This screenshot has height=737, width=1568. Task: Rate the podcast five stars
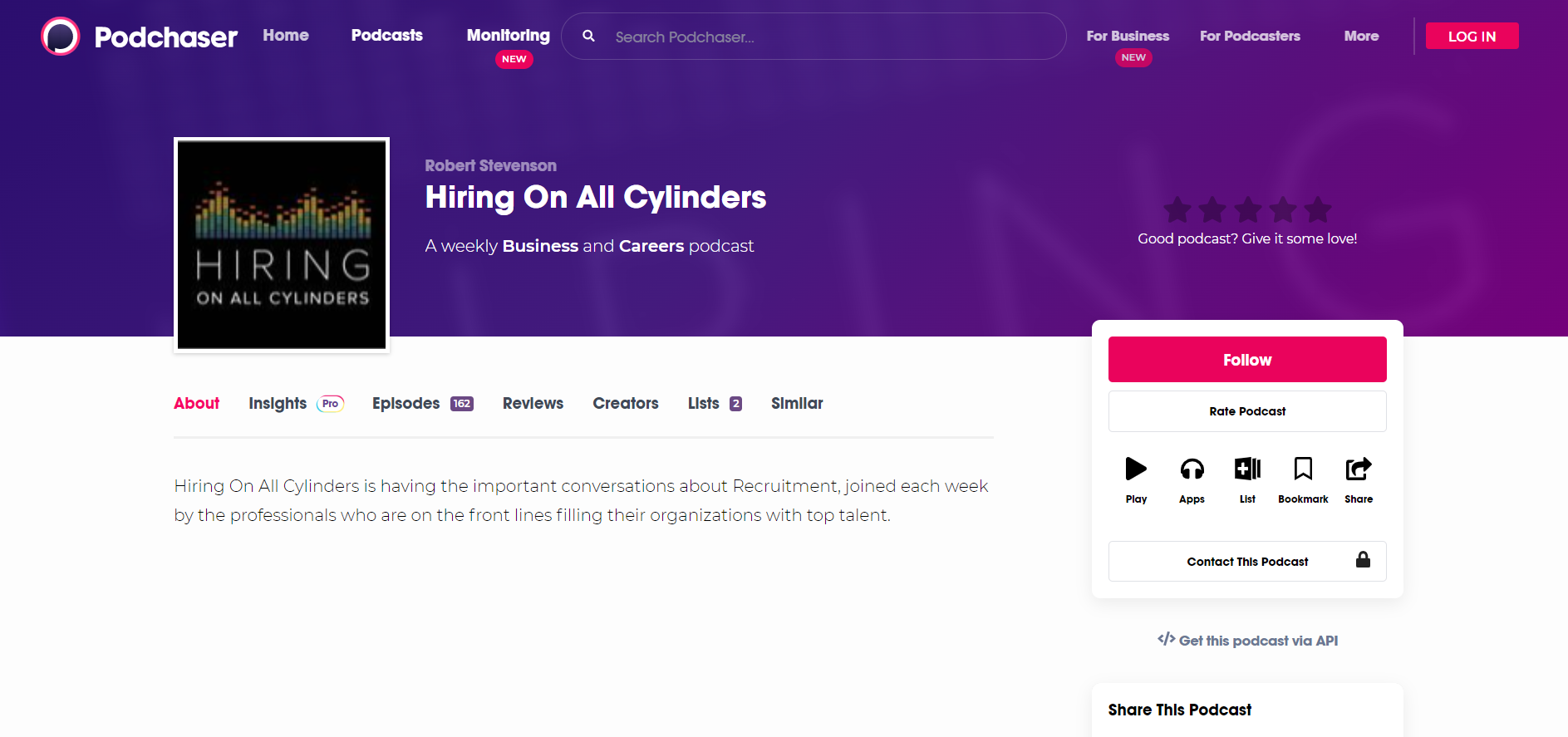click(1317, 210)
